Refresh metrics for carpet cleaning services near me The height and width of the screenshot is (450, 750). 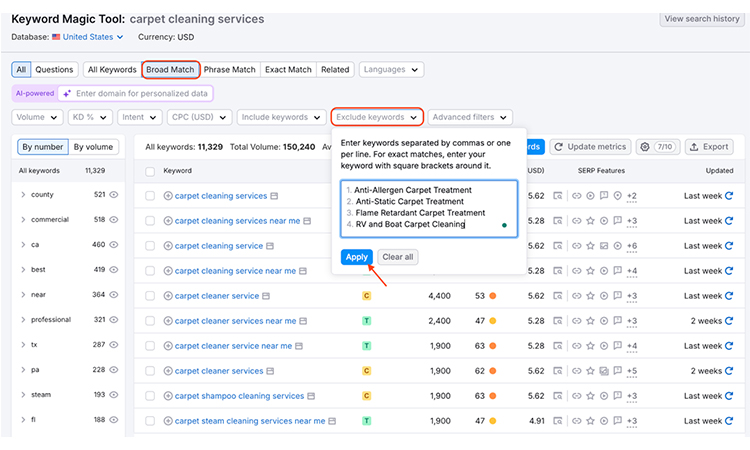tap(729, 220)
